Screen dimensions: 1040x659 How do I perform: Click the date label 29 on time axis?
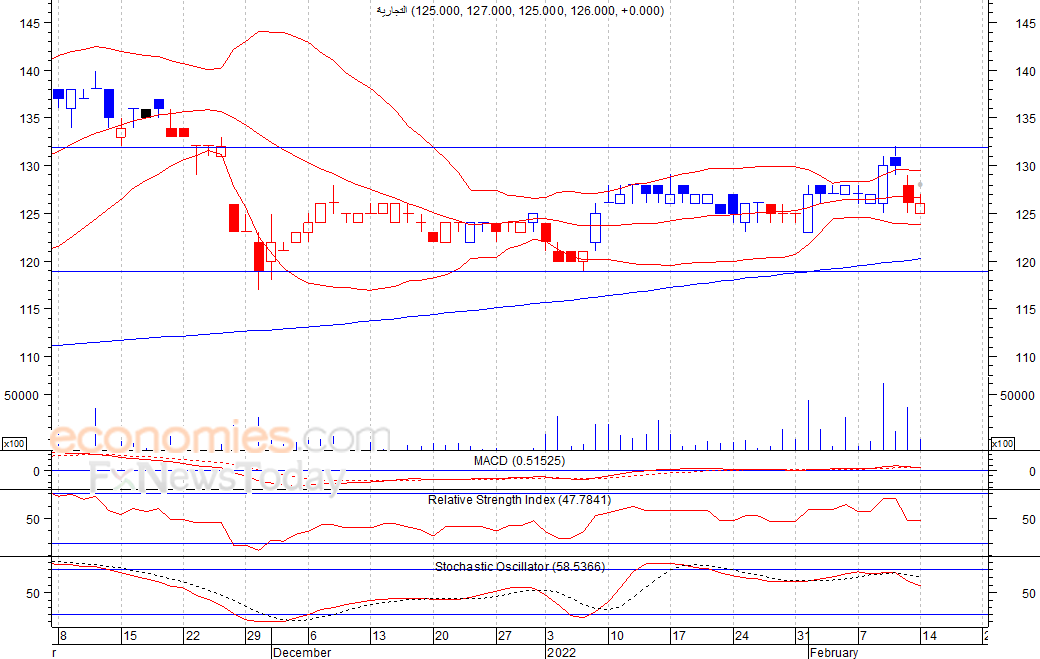tap(253, 636)
